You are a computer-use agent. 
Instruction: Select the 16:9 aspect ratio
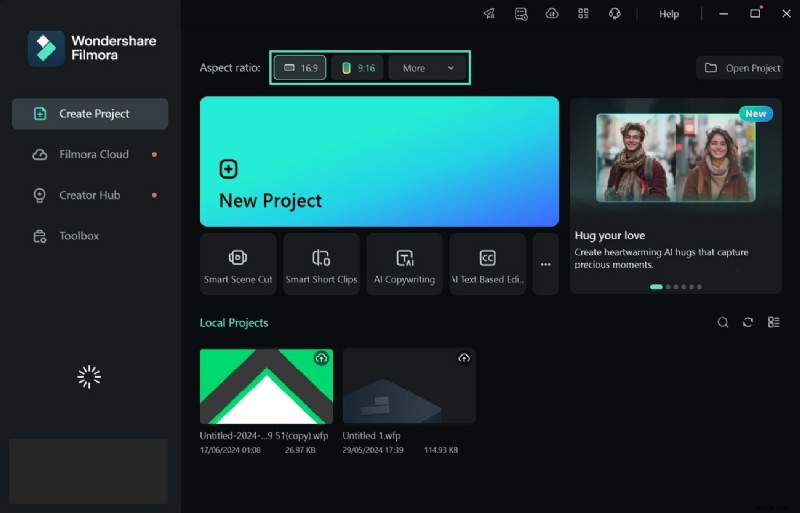coord(300,68)
